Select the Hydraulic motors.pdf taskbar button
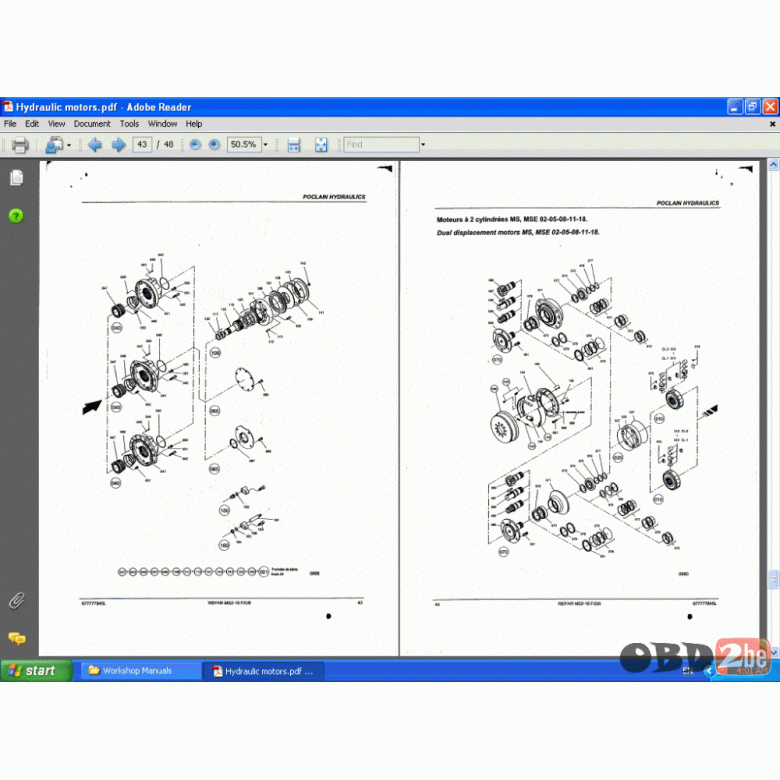This screenshot has height=780, width=780. pos(264,671)
